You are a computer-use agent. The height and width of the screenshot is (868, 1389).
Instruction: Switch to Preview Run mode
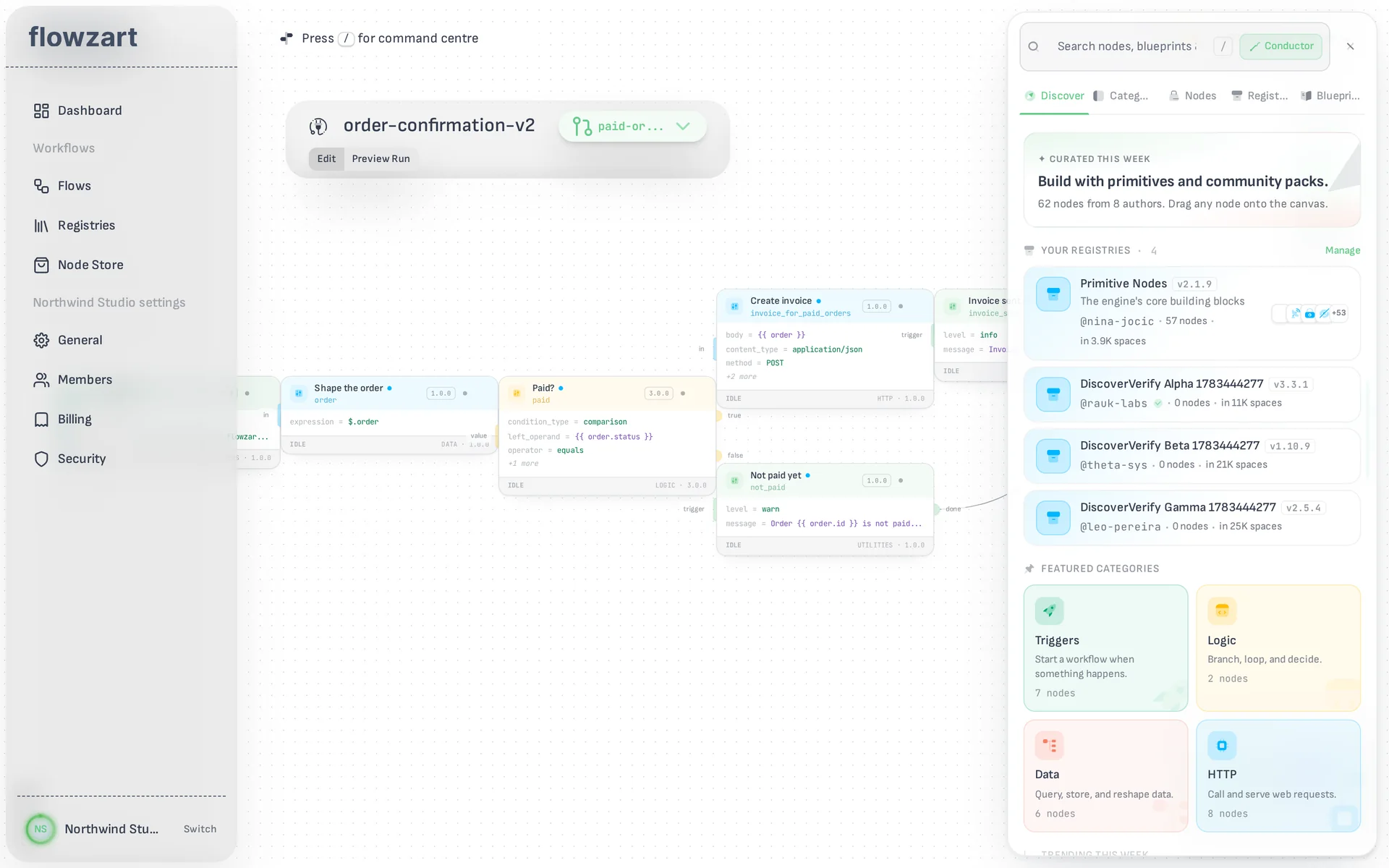(x=381, y=159)
